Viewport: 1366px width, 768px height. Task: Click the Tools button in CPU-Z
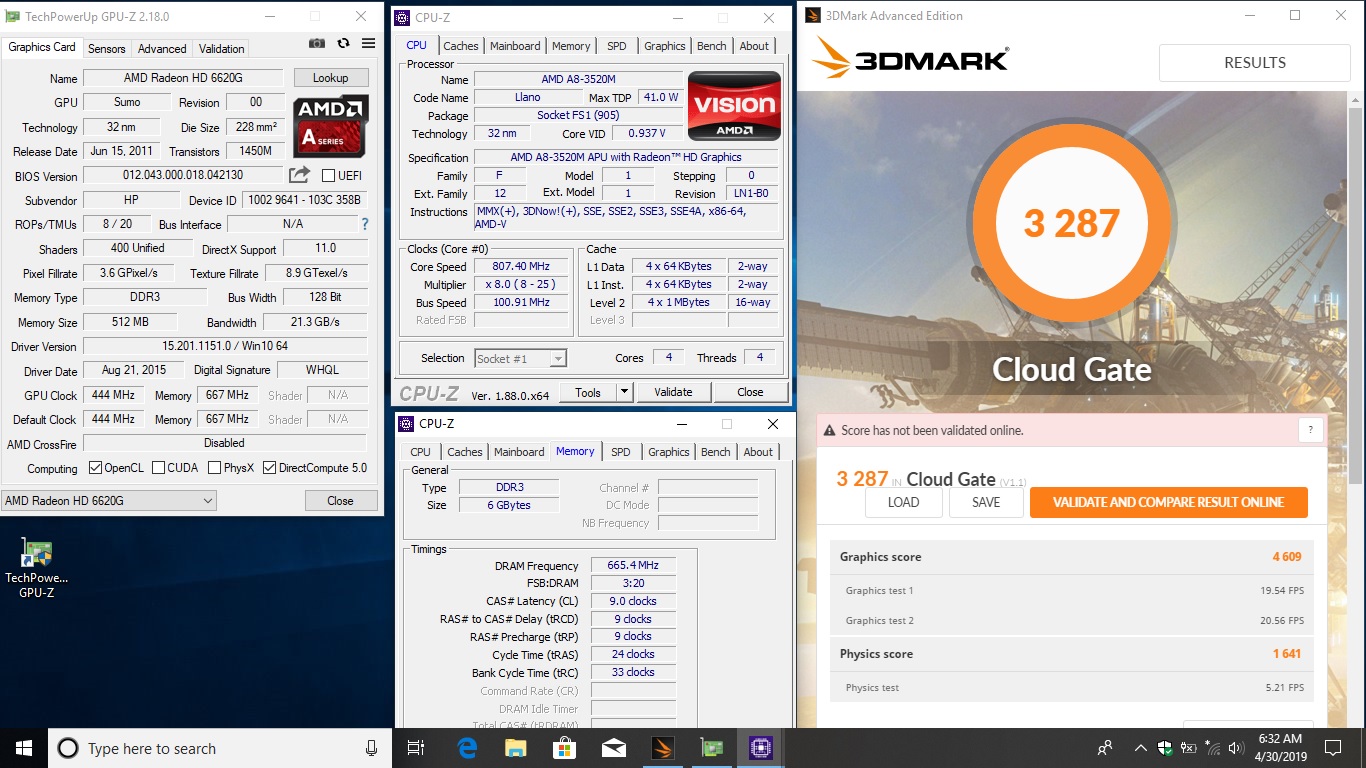tap(588, 392)
